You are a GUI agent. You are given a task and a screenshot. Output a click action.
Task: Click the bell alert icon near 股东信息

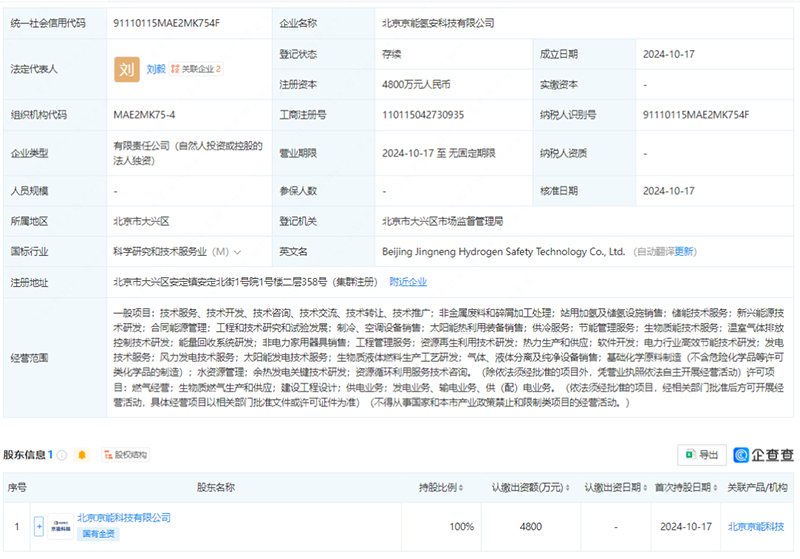[82, 455]
